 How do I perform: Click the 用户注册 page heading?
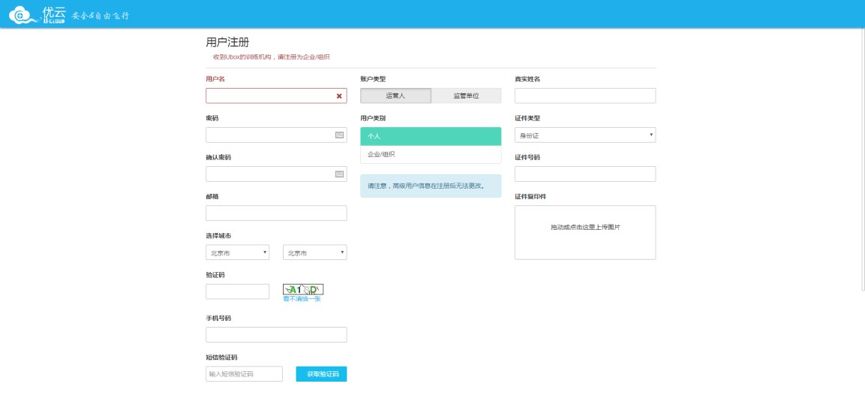click(227, 43)
